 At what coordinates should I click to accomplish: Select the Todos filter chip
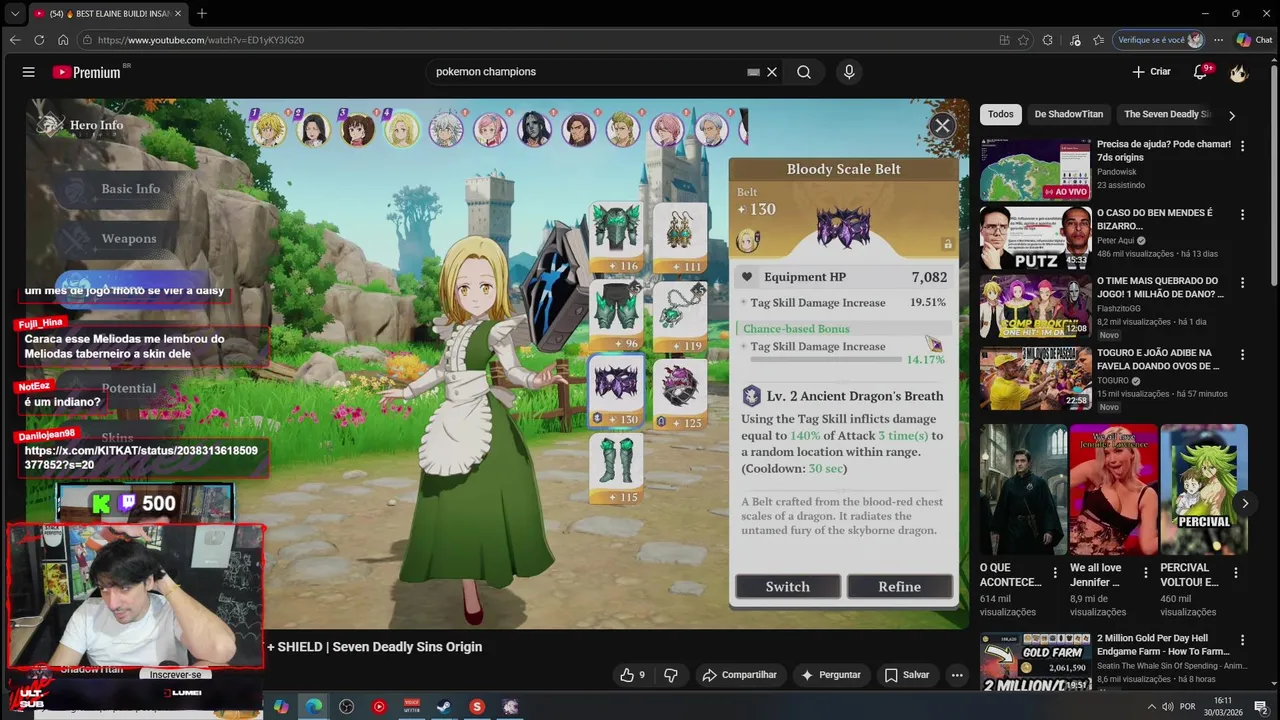pyautogui.click(x=1000, y=114)
